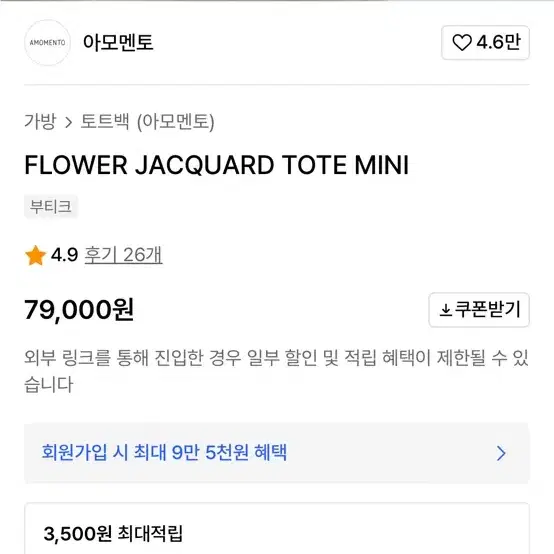This screenshot has width=554, height=554.
Task: Open the 아모멘토 brand name link
Action: 118,43
